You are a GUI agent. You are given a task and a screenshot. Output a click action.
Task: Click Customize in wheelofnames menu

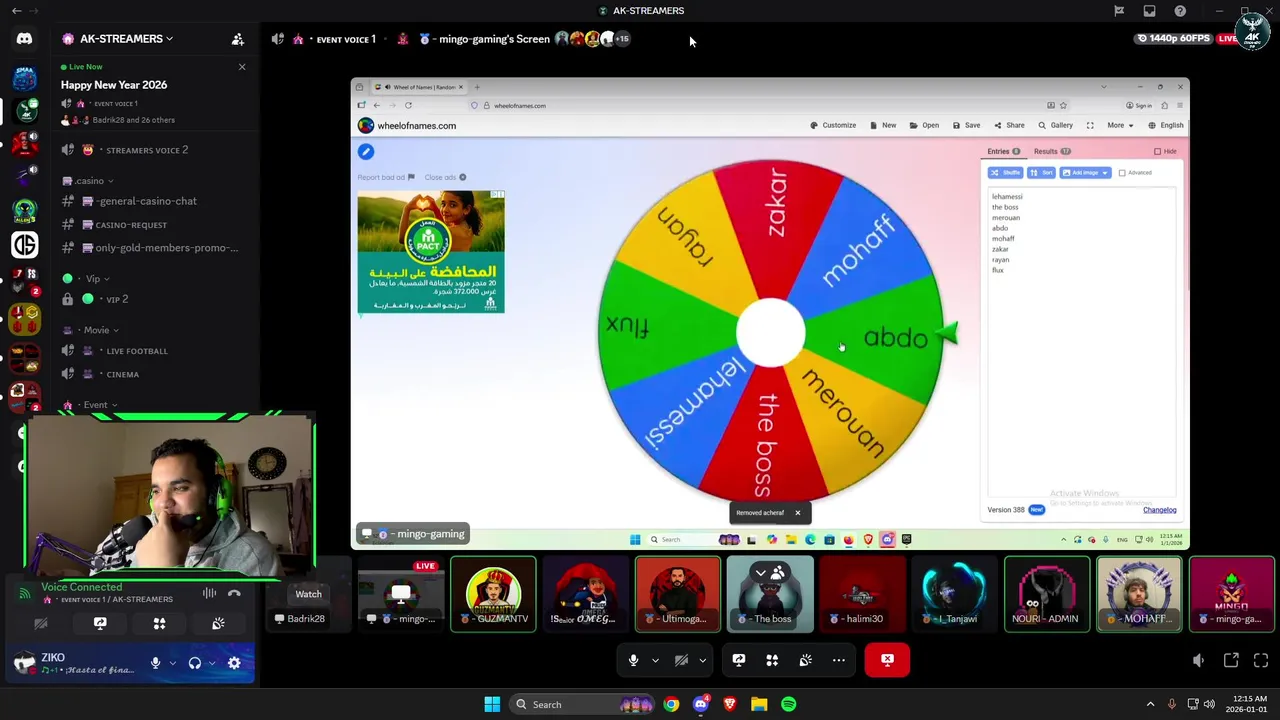[832, 126]
